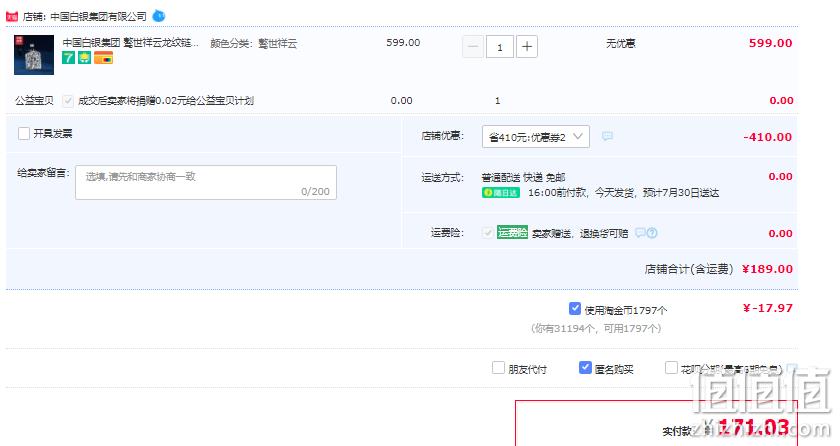The height and width of the screenshot is (446, 840).
Task: Toggle the 运费险 shipping insurance checkbox
Action: tap(488, 233)
